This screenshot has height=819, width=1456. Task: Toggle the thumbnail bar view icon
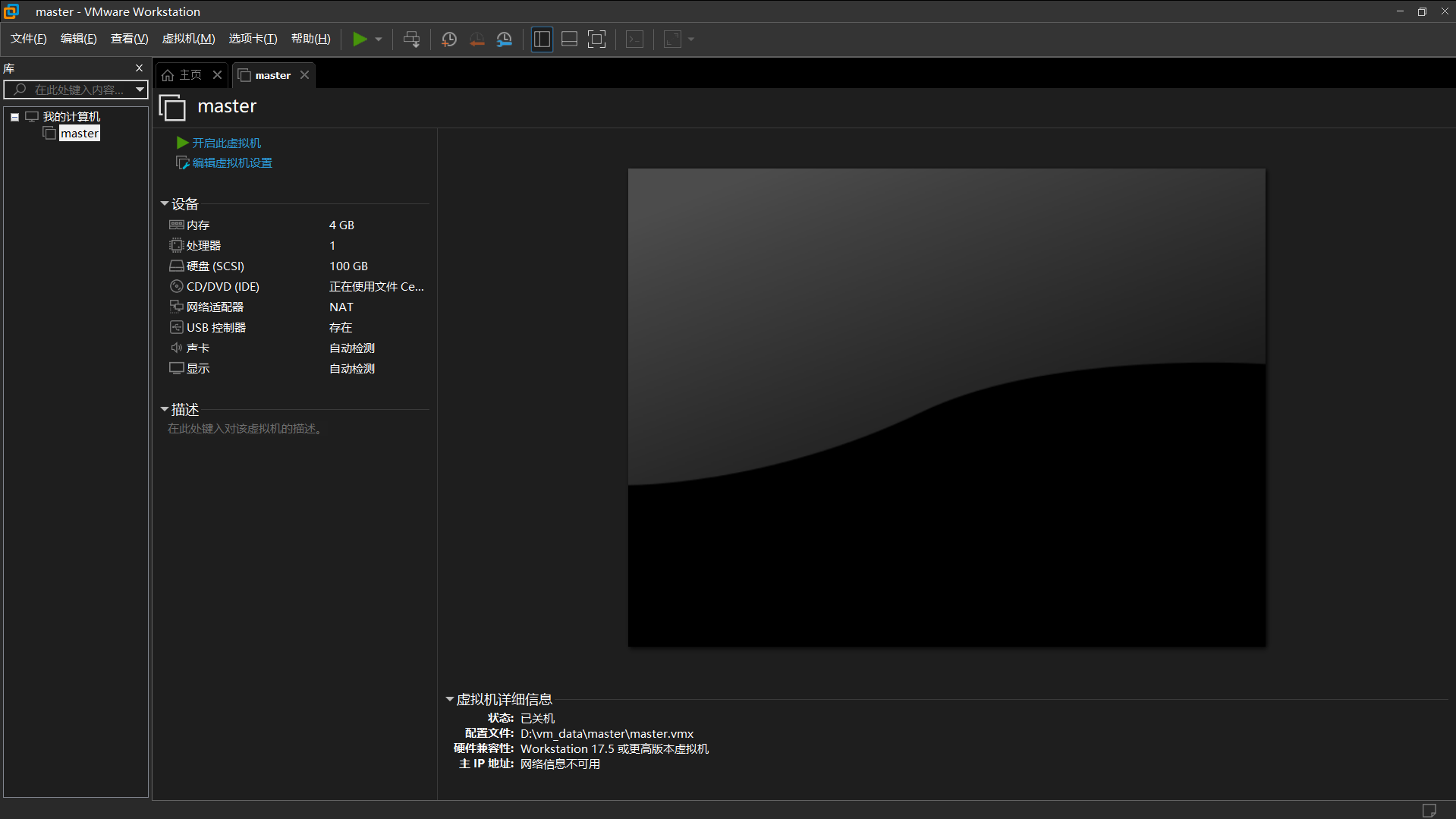tap(569, 39)
